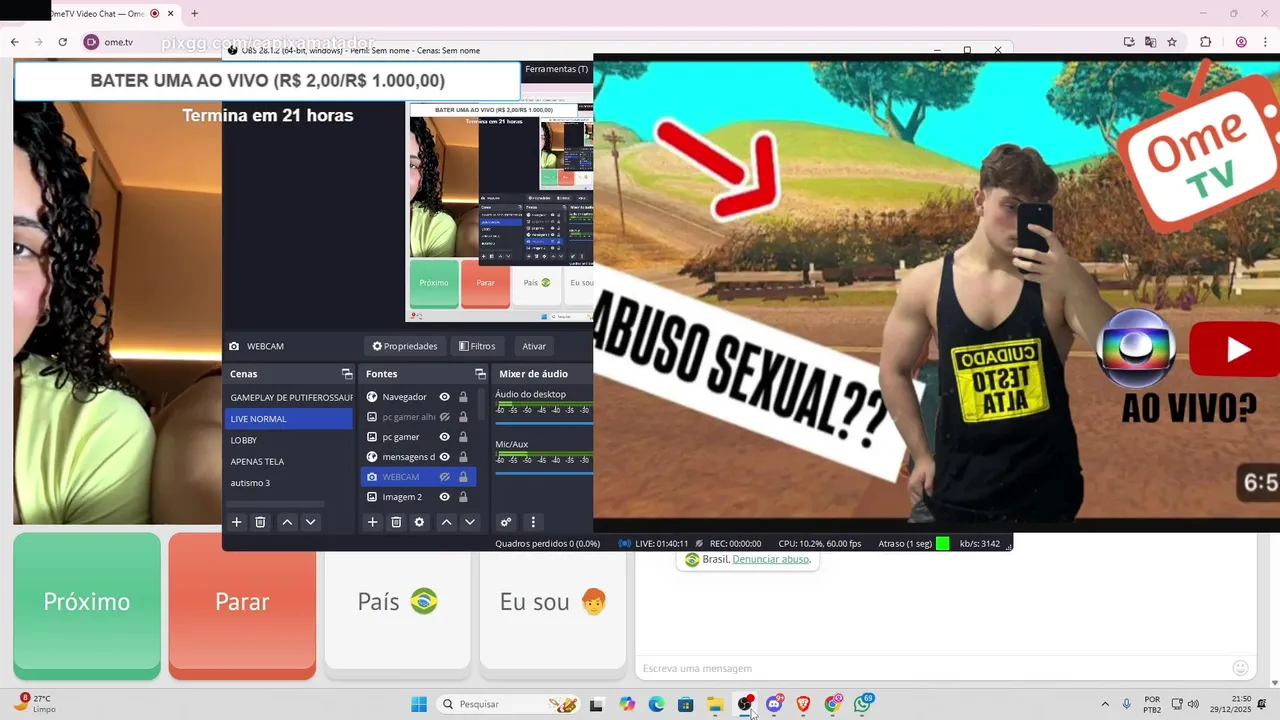
Task: Toggle lock on the mensagens source
Action: [x=463, y=457]
